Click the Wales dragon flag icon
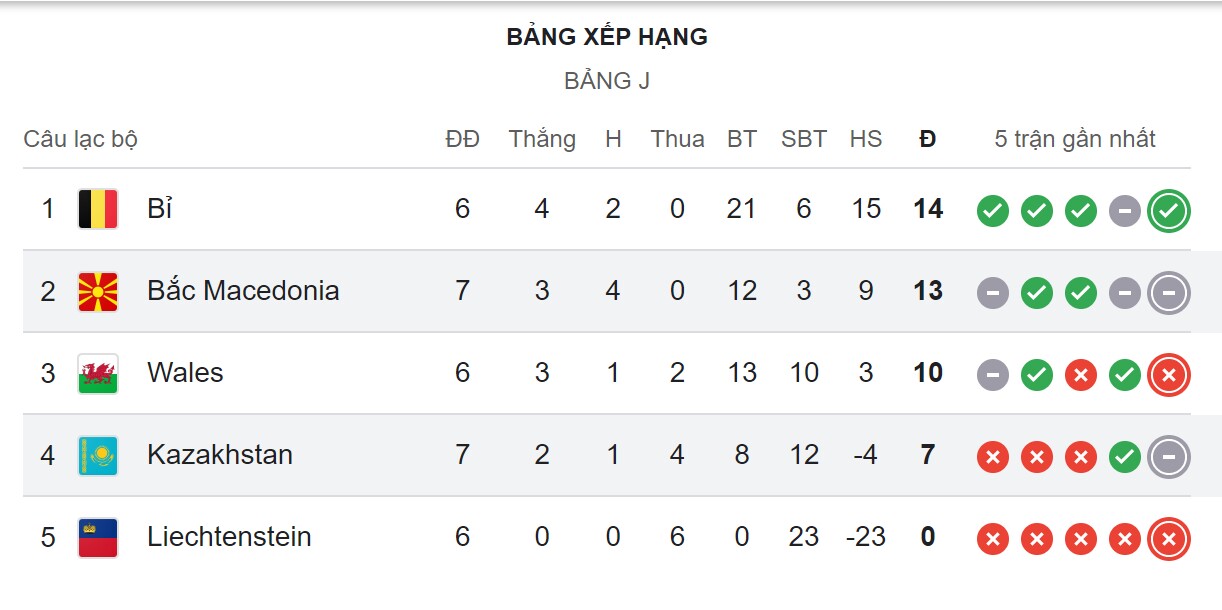The width and height of the screenshot is (1222, 610). 98,373
